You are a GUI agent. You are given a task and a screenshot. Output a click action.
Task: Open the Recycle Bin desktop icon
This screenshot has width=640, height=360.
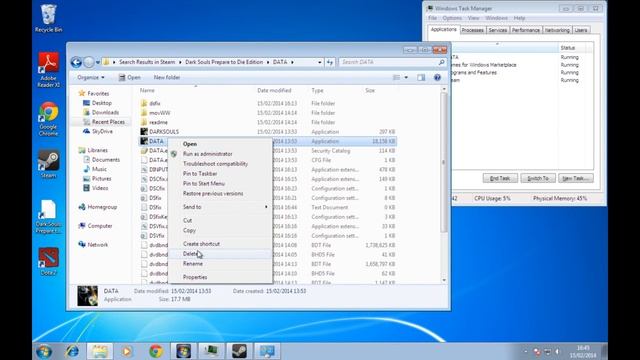point(48,18)
